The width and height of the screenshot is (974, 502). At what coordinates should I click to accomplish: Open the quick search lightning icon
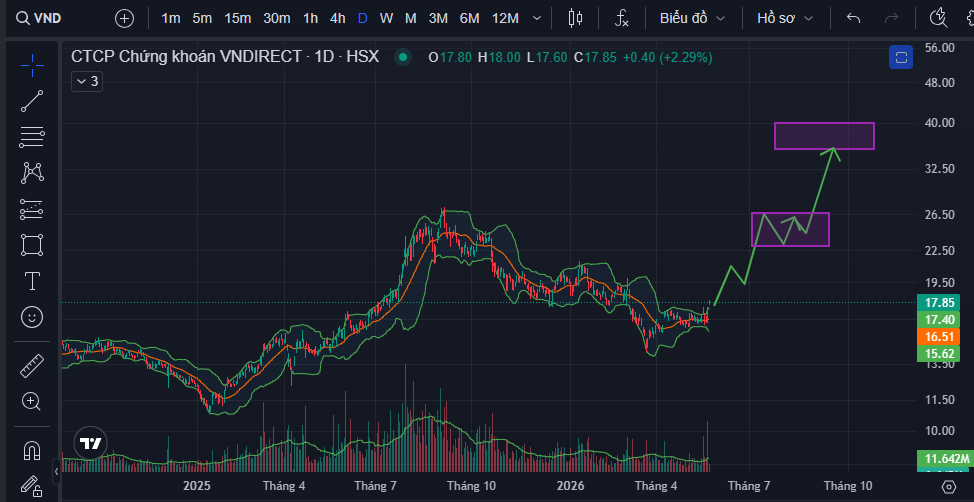click(938, 19)
